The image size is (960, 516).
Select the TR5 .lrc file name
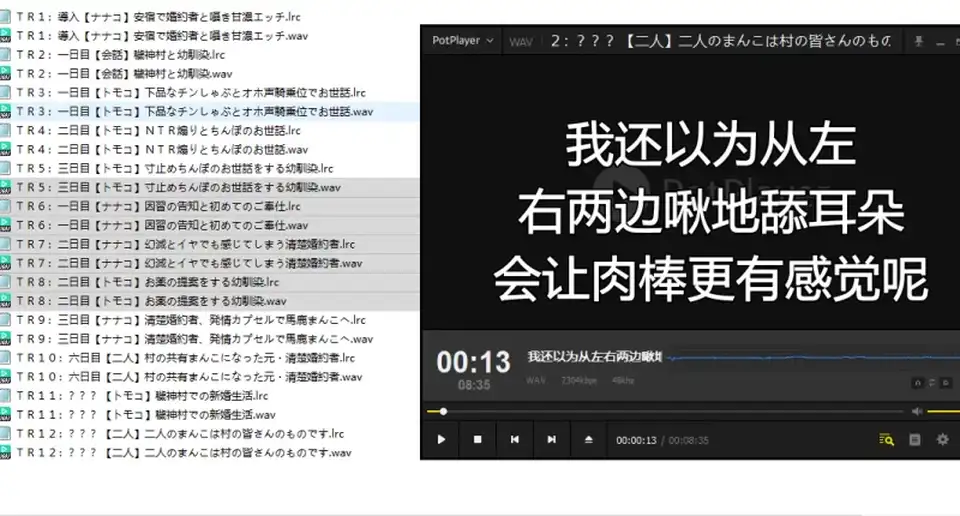[x=174, y=168]
